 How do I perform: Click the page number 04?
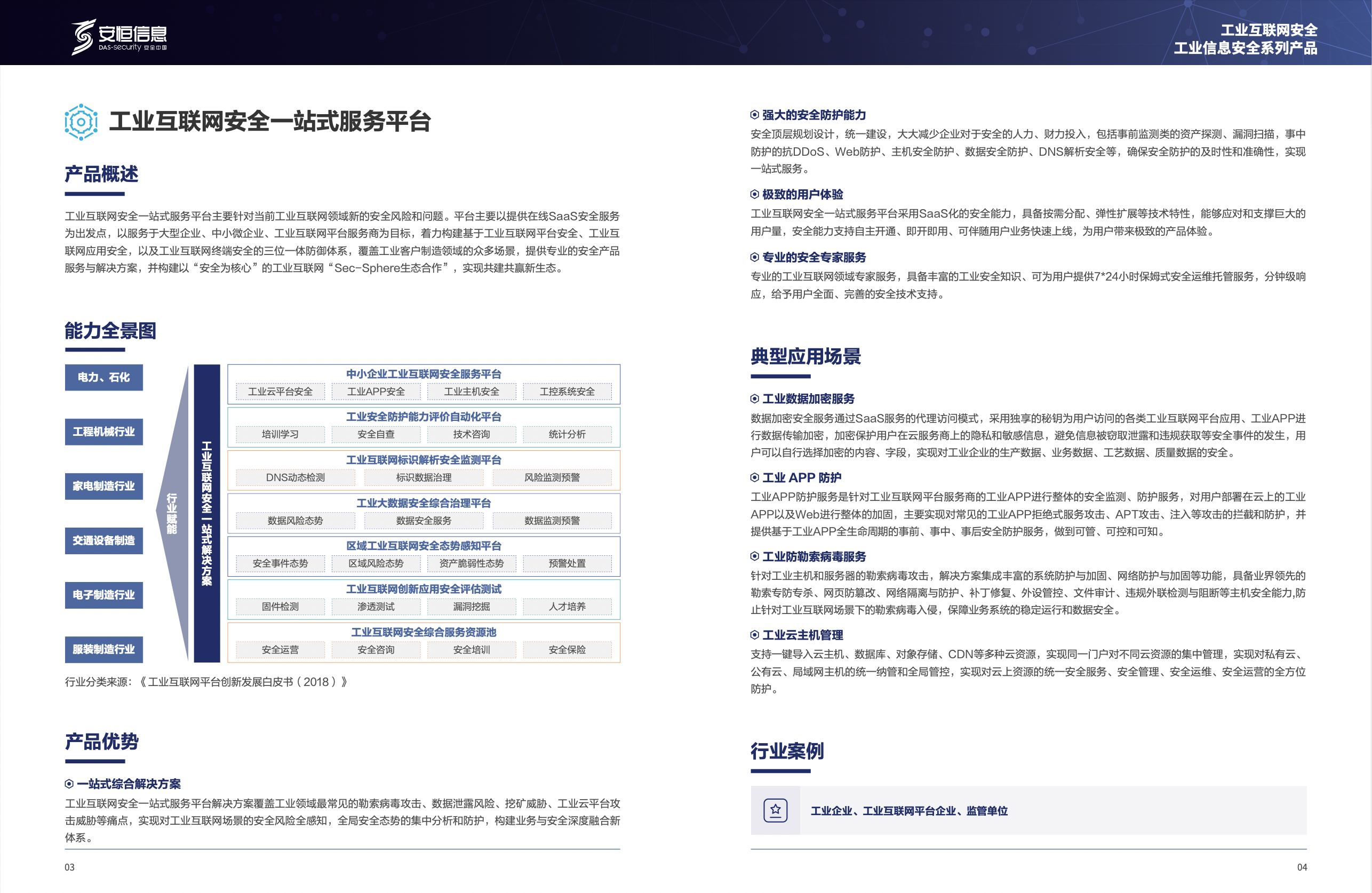[x=1302, y=866]
